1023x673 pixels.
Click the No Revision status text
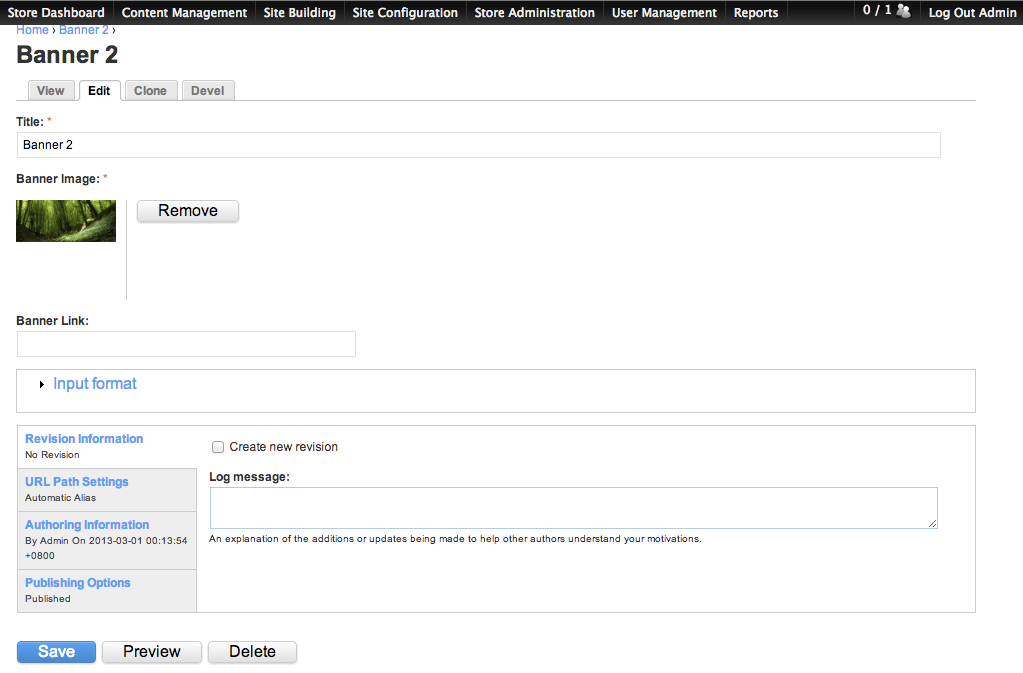click(52, 455)
